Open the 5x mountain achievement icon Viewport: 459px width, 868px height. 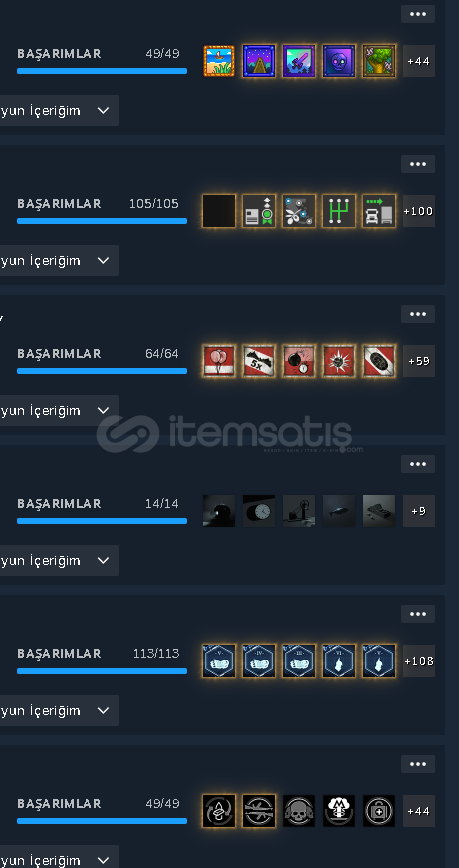[259, 361]
